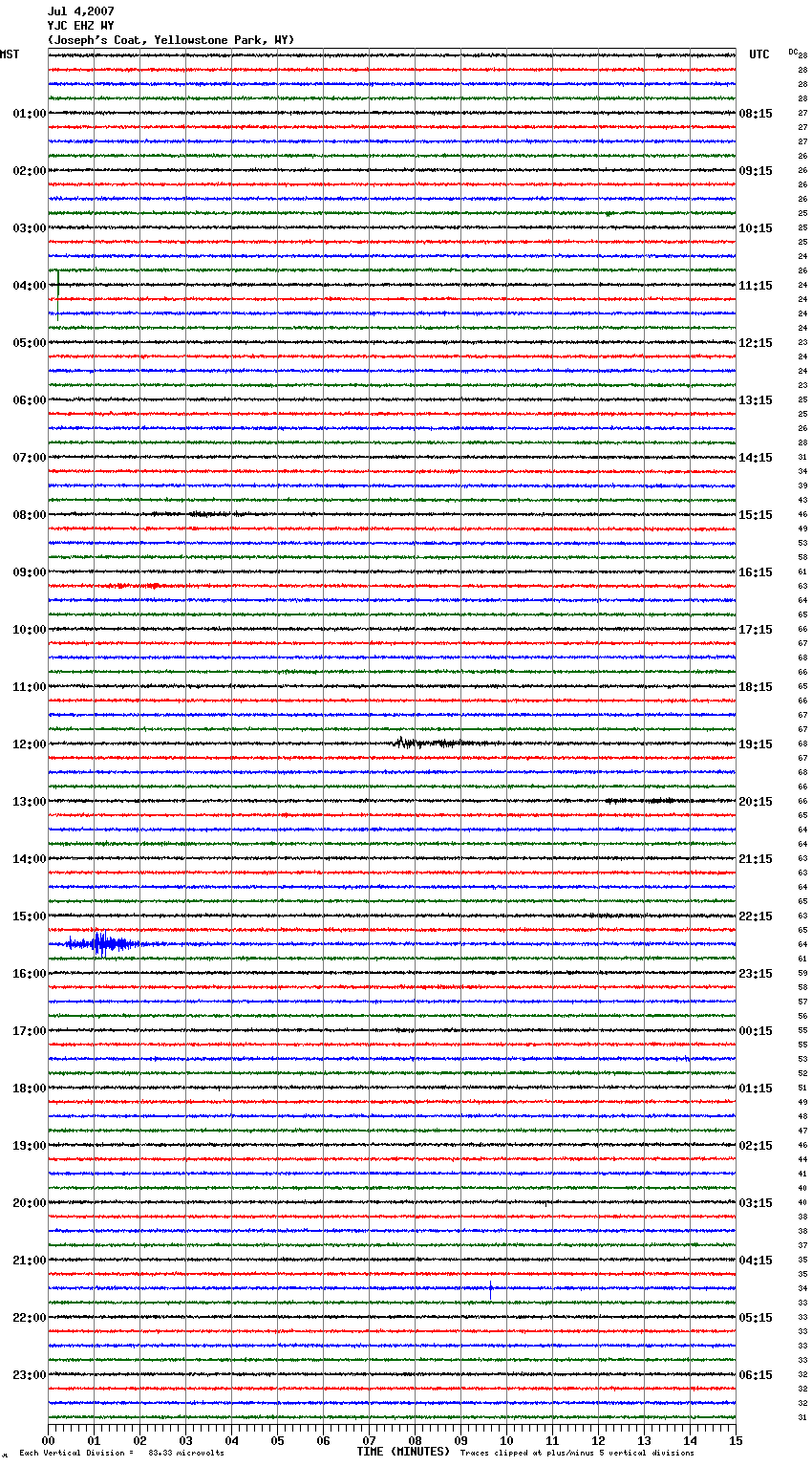Click the UTC time label 02:15
The image size is (812, 1466).
point(756,1146)
